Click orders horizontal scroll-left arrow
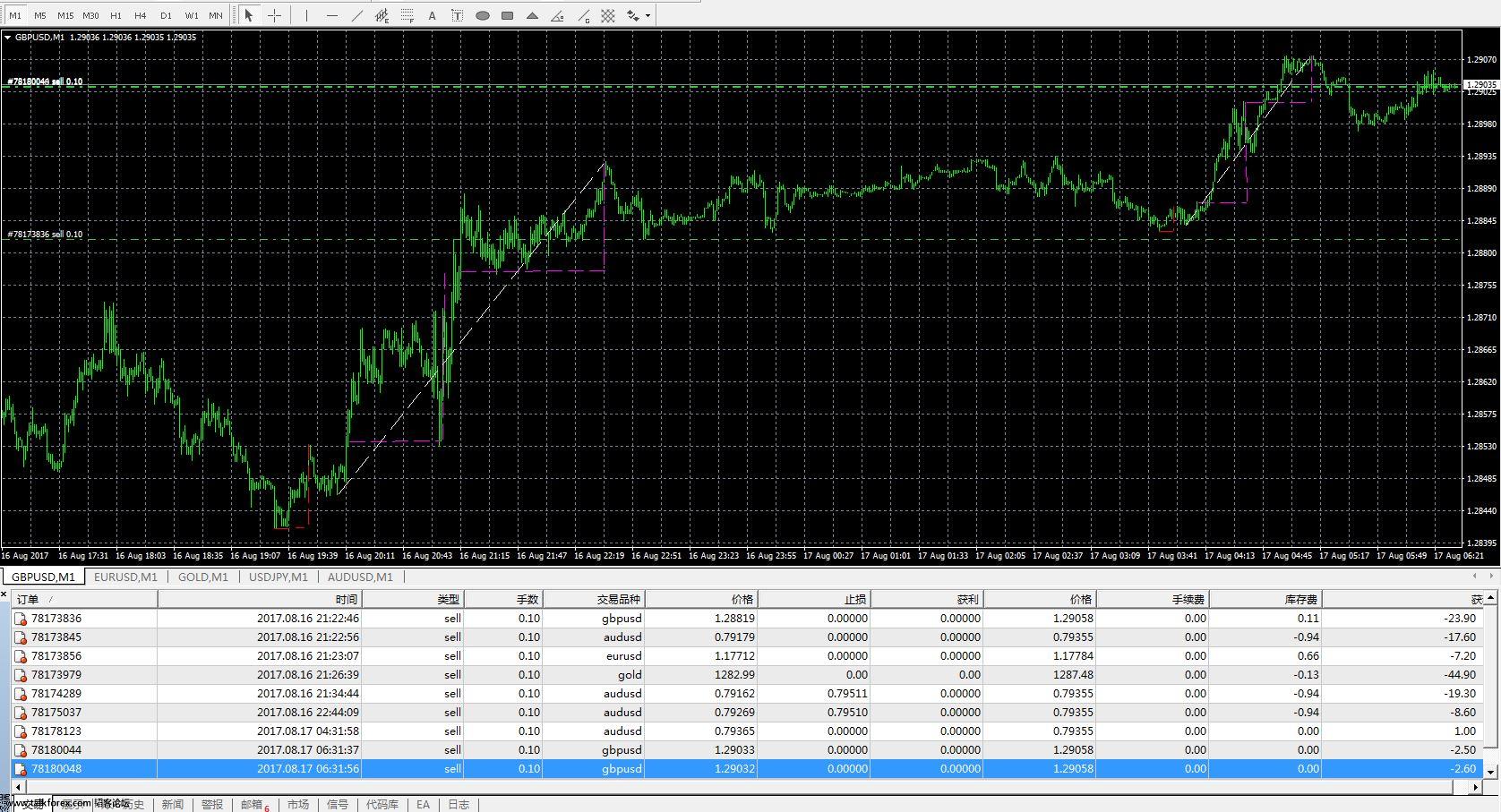Image resolution: width=1501 pixels, height=812 pixels. 17,787
